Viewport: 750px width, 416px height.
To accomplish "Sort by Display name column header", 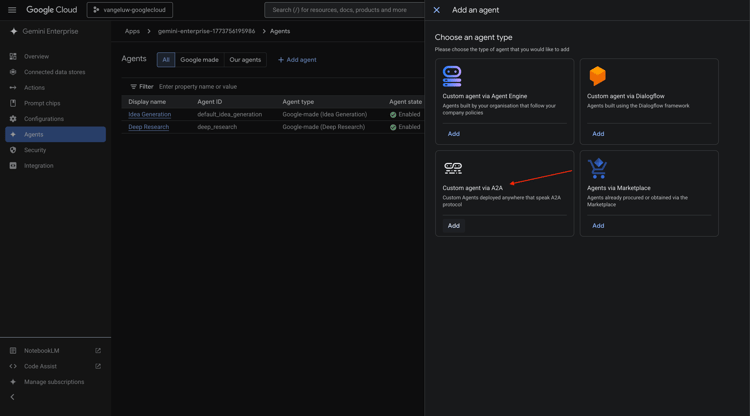I will pyautogui.click(x=147, y=102).
